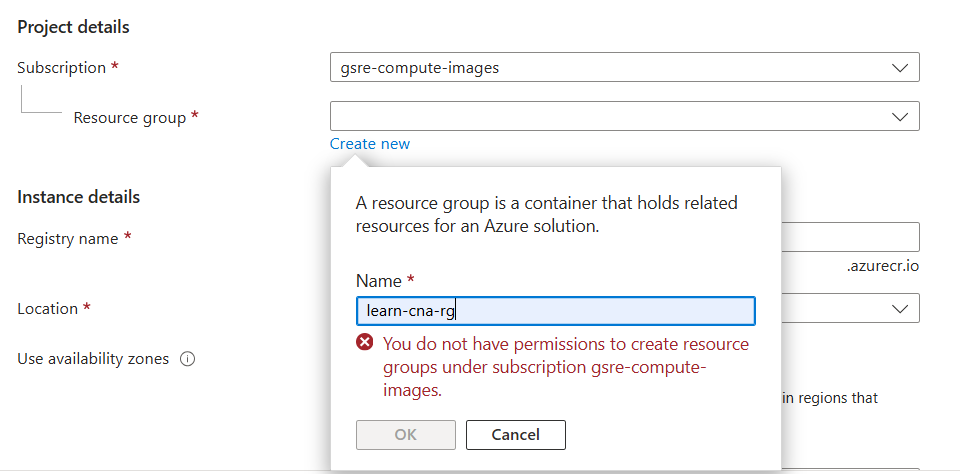This screenshot has width=960, height=474.
Task: Click the resource group description text
Action: point(546,215)
